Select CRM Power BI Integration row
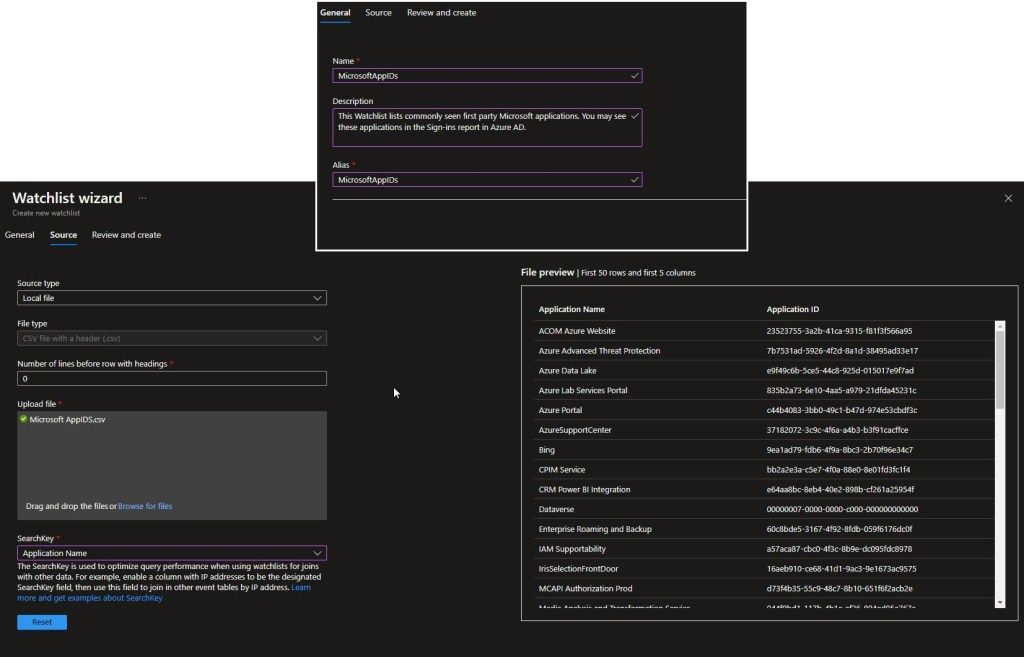 point(763,489)
